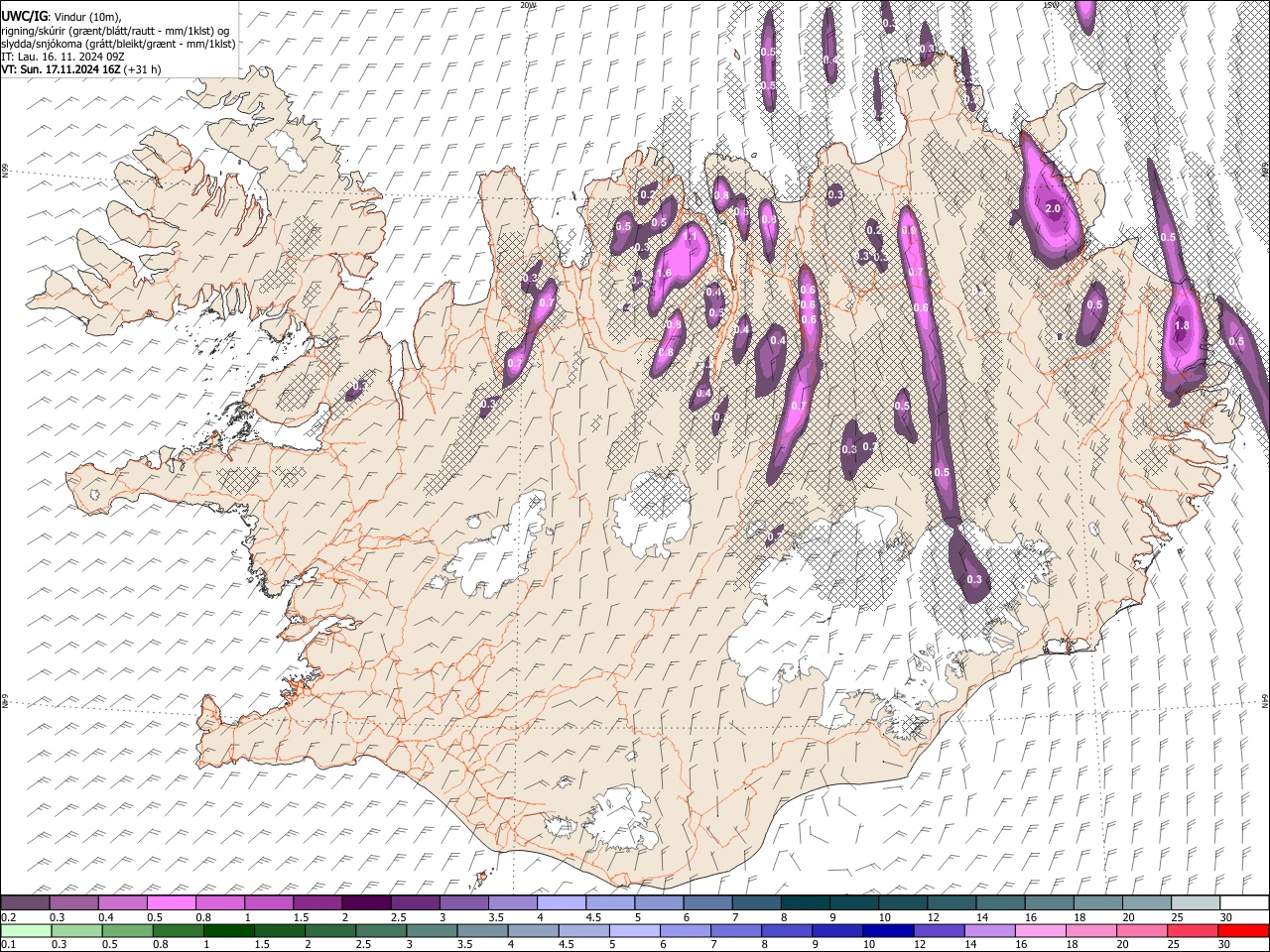Click the bright pink 0.5–0.8 swatch, upper legend
Viewport: 1270px width, 952px height.
tap(171, 903)
